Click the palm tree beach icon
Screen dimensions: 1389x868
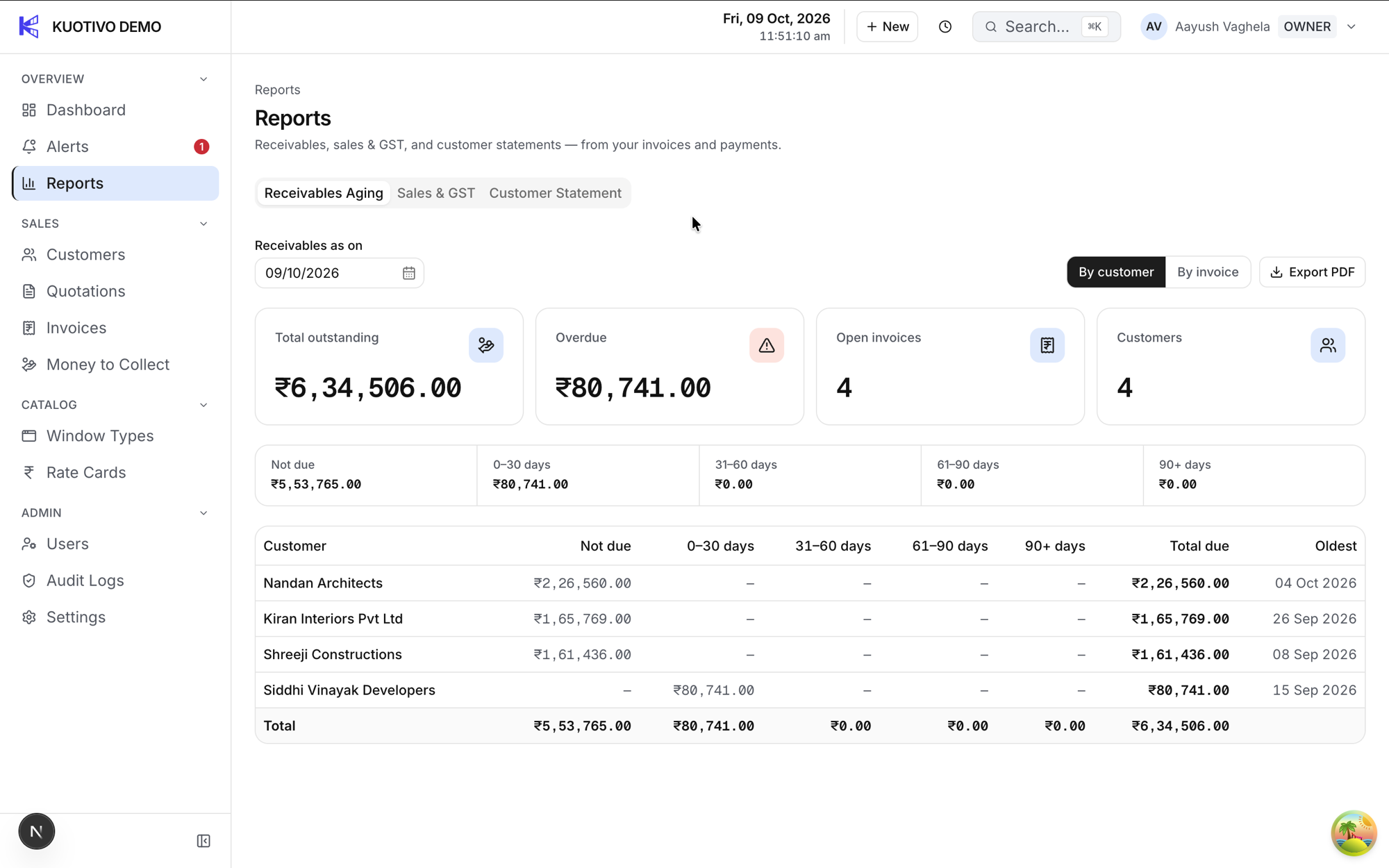[x=1354, y=833]
